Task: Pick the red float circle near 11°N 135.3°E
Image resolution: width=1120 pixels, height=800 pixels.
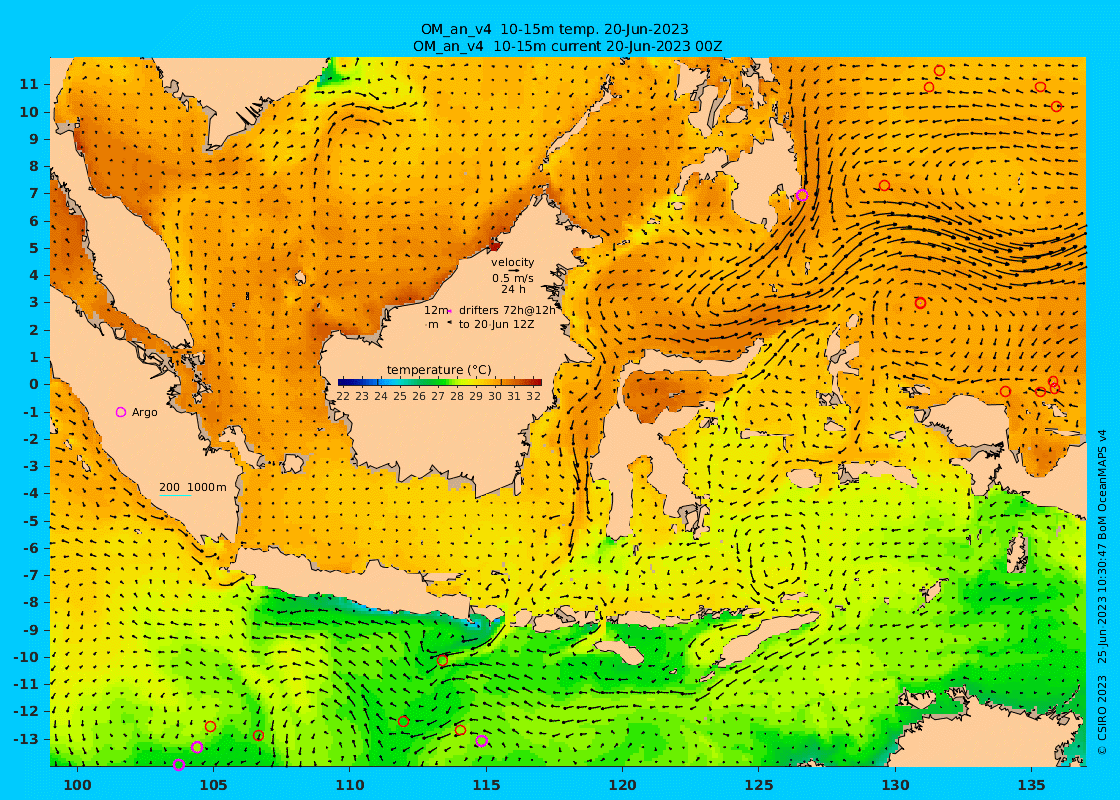Action: (x=1040, y=87)
